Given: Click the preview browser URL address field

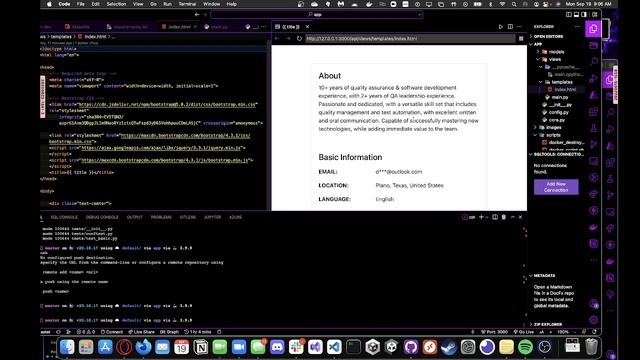Looking at the screenshot, I should pos(409,38).
